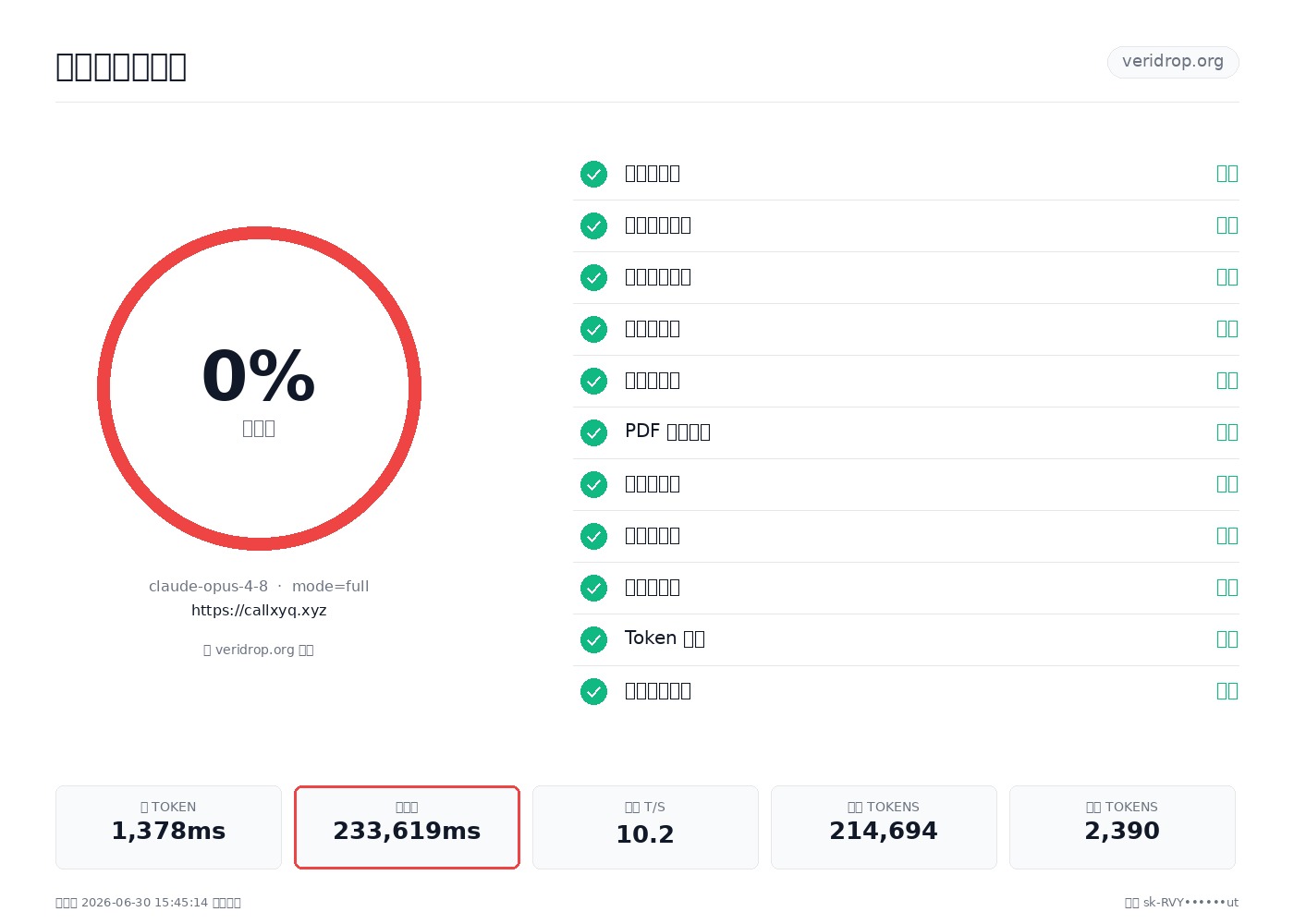Click the check icon in the last list row
The image size is (1294, 924).
(x=593, y=691)
